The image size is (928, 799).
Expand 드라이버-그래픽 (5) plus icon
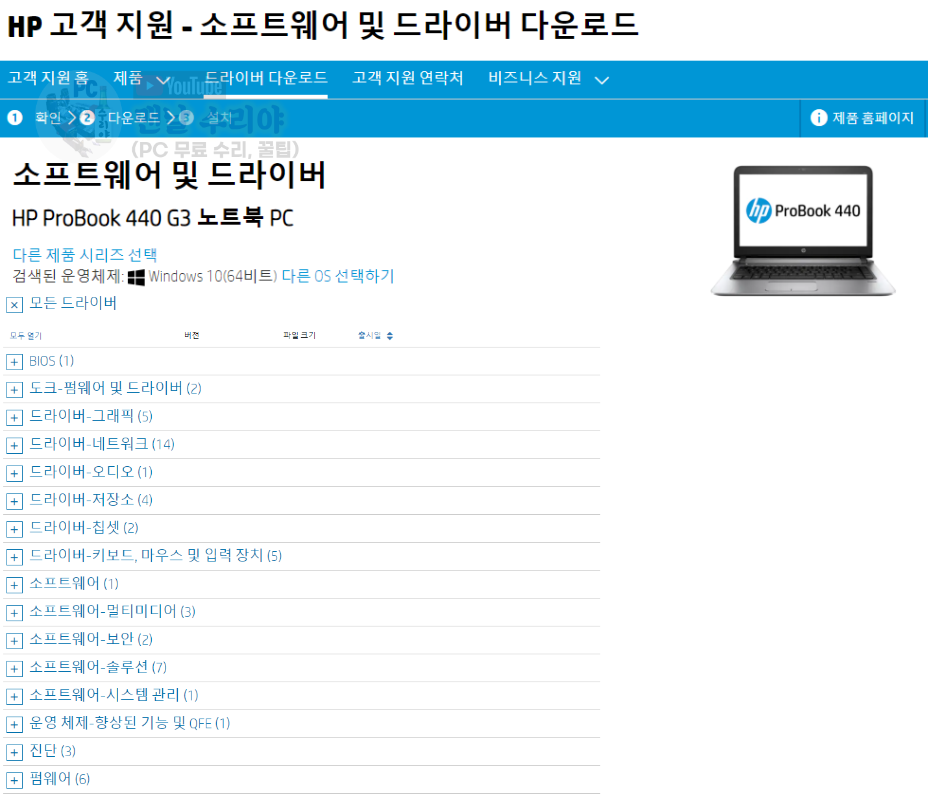(14, 417)
